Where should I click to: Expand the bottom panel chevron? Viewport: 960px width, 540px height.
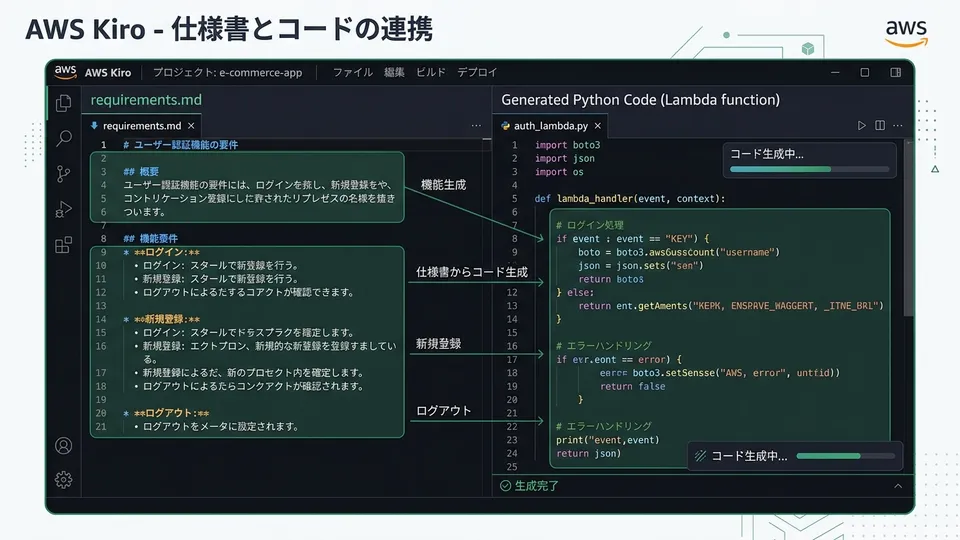pyautogui.click(x=898, y=486)
